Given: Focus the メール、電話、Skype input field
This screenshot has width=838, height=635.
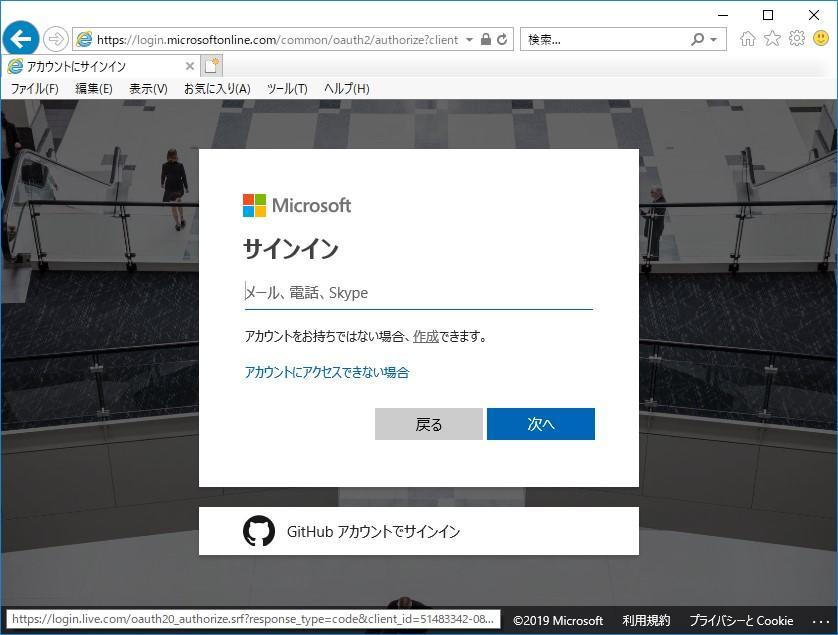Looking at the screenshot, I should click(x=418, y=293).
